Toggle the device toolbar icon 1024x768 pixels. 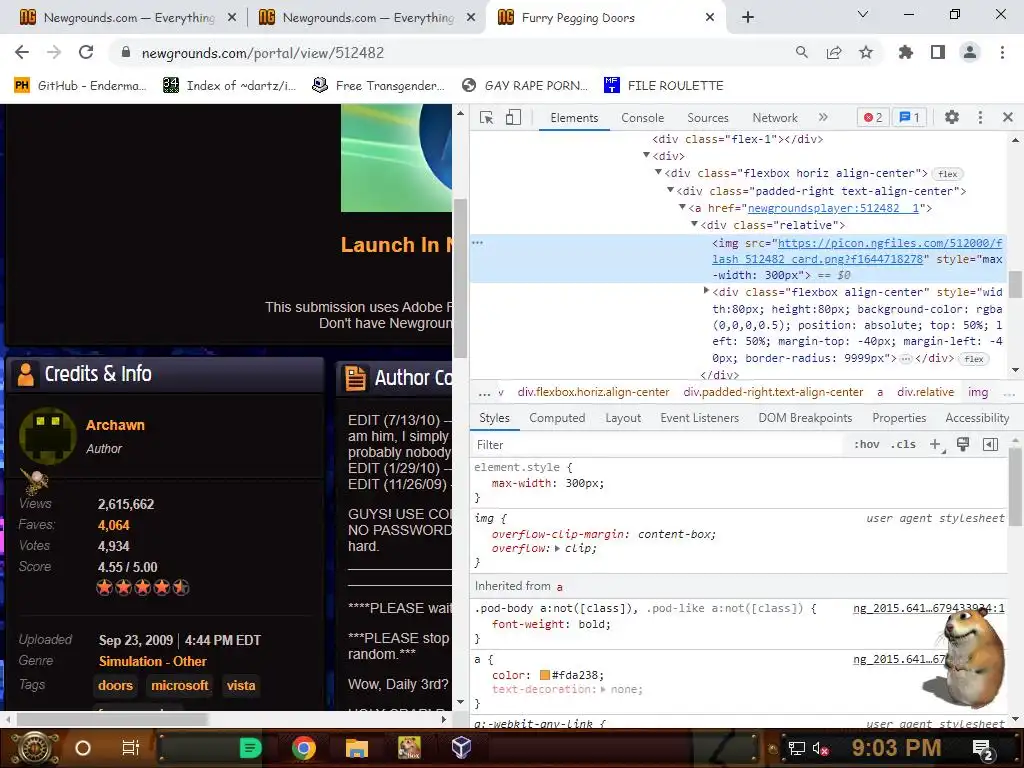(513, 118)
